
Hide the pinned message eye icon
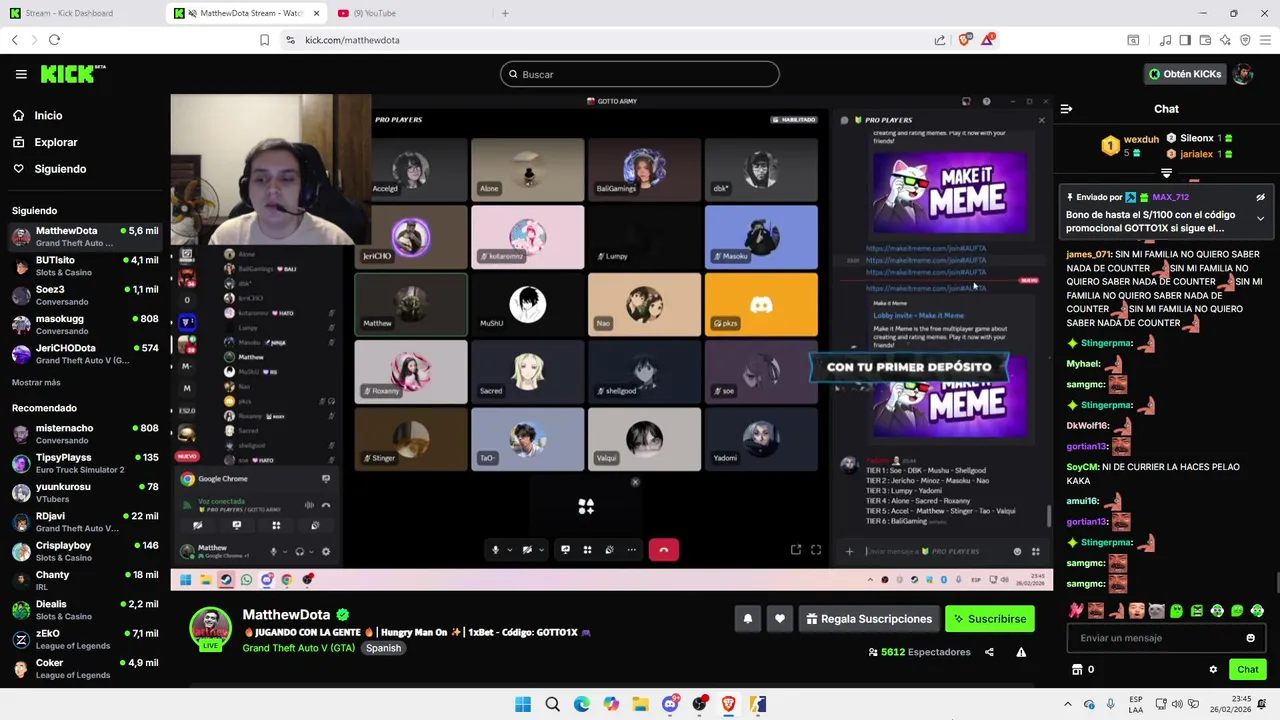click(1260, 197)
